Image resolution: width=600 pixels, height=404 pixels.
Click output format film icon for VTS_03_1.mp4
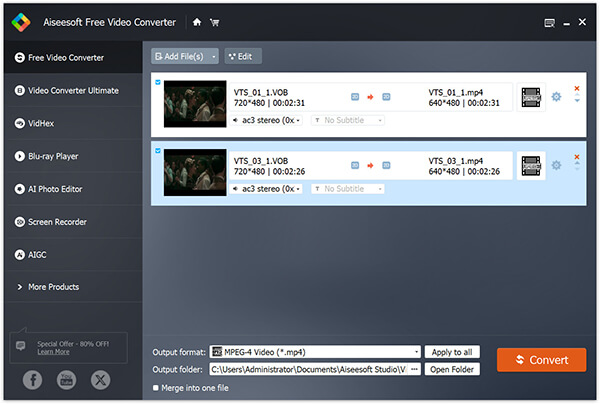coord(531,166)
